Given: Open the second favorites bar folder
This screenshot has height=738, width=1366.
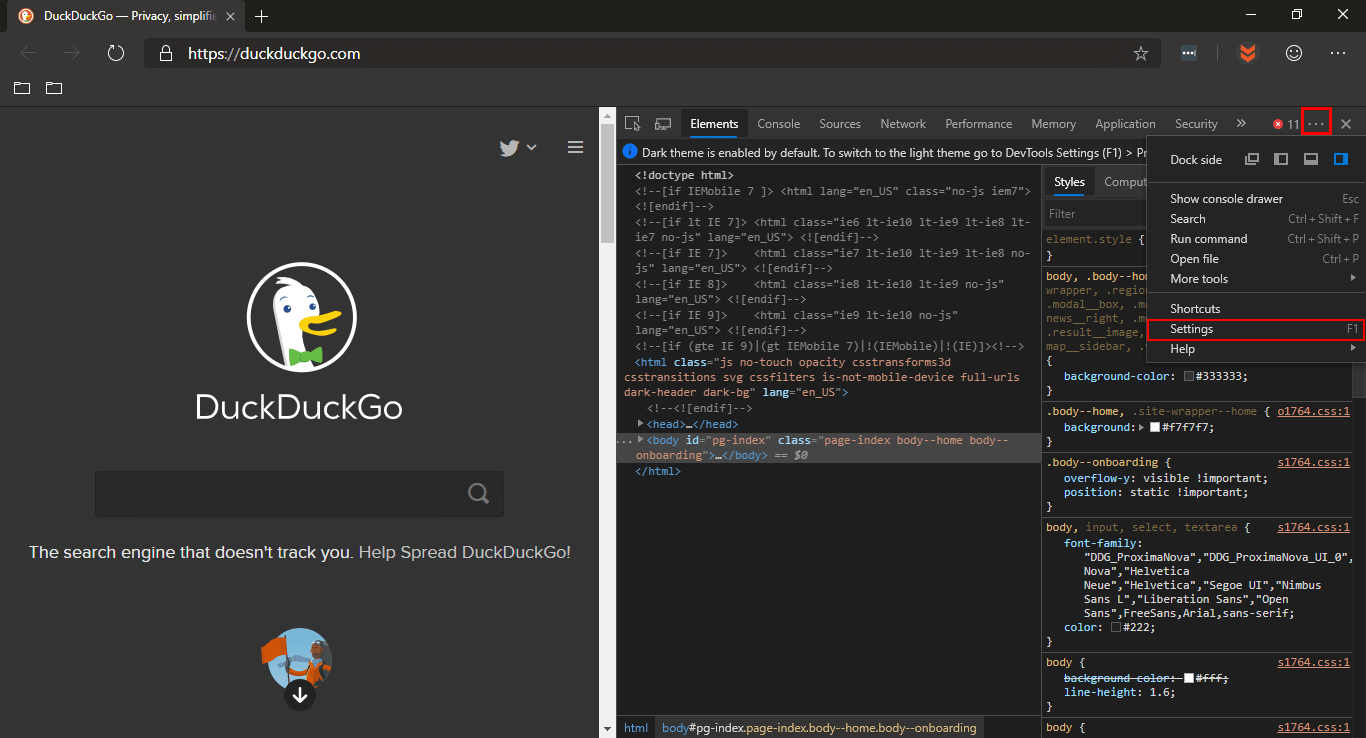Looking at the screenshot, I should 54,88.
